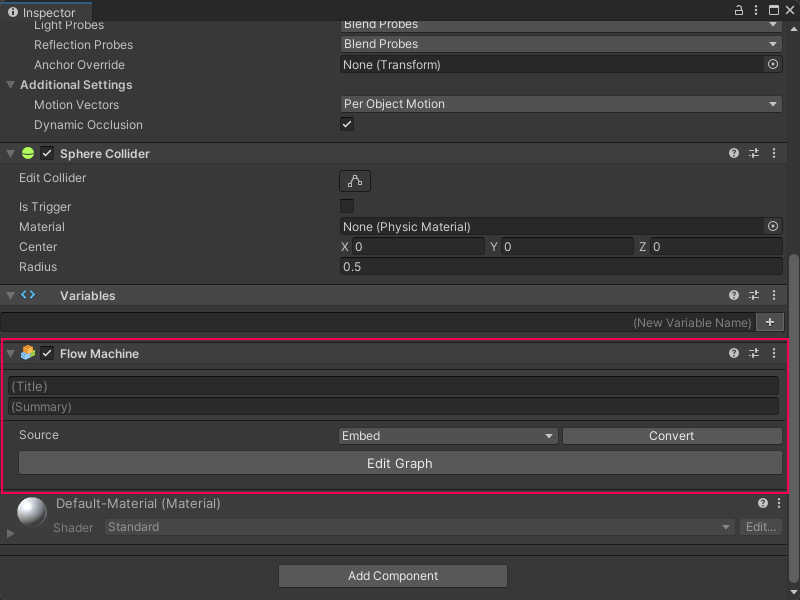Screen dimensions: 800x600
Task: Open the Motion Vectors dropdown
Action: pyautogui.click(x=561, y=104)
